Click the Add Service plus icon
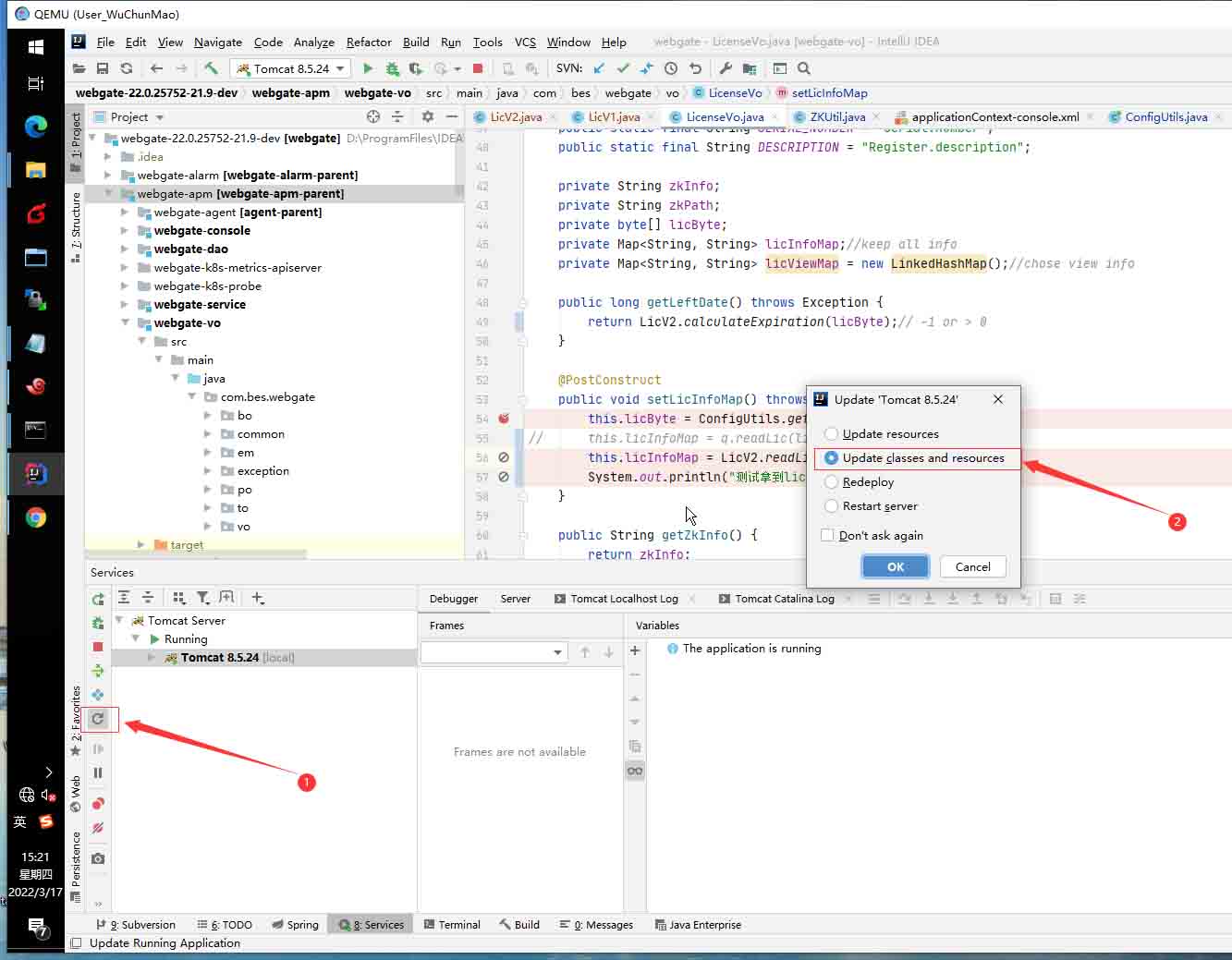Viewport: 1232px width, 960px height. pyautogui.click(x=258, y=598)
